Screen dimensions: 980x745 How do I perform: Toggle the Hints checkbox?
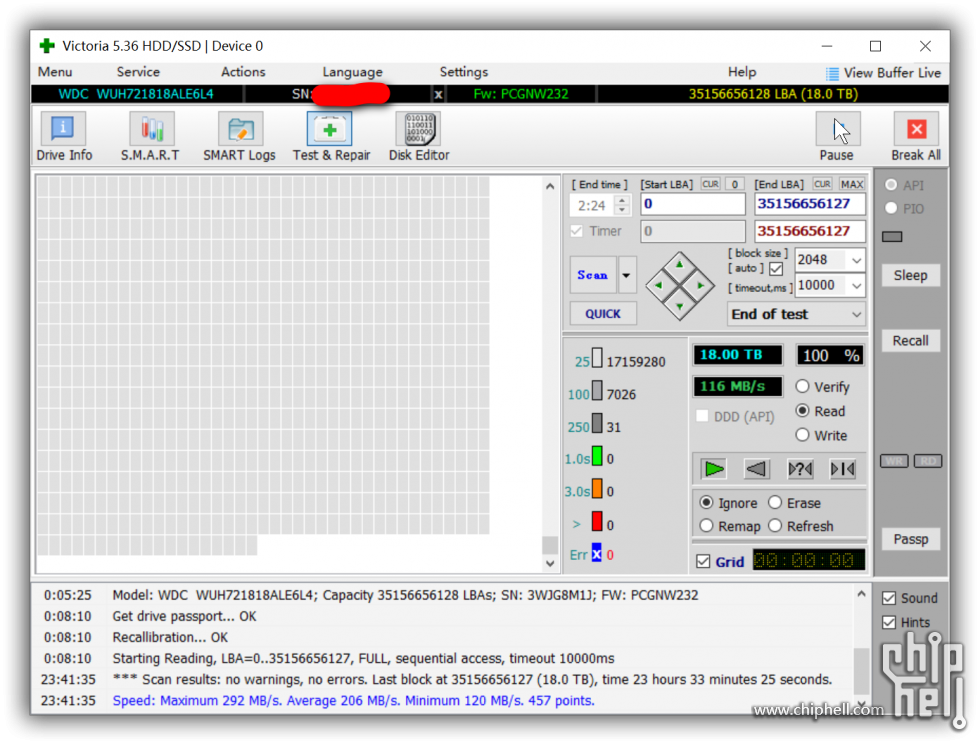click(889, 622)
